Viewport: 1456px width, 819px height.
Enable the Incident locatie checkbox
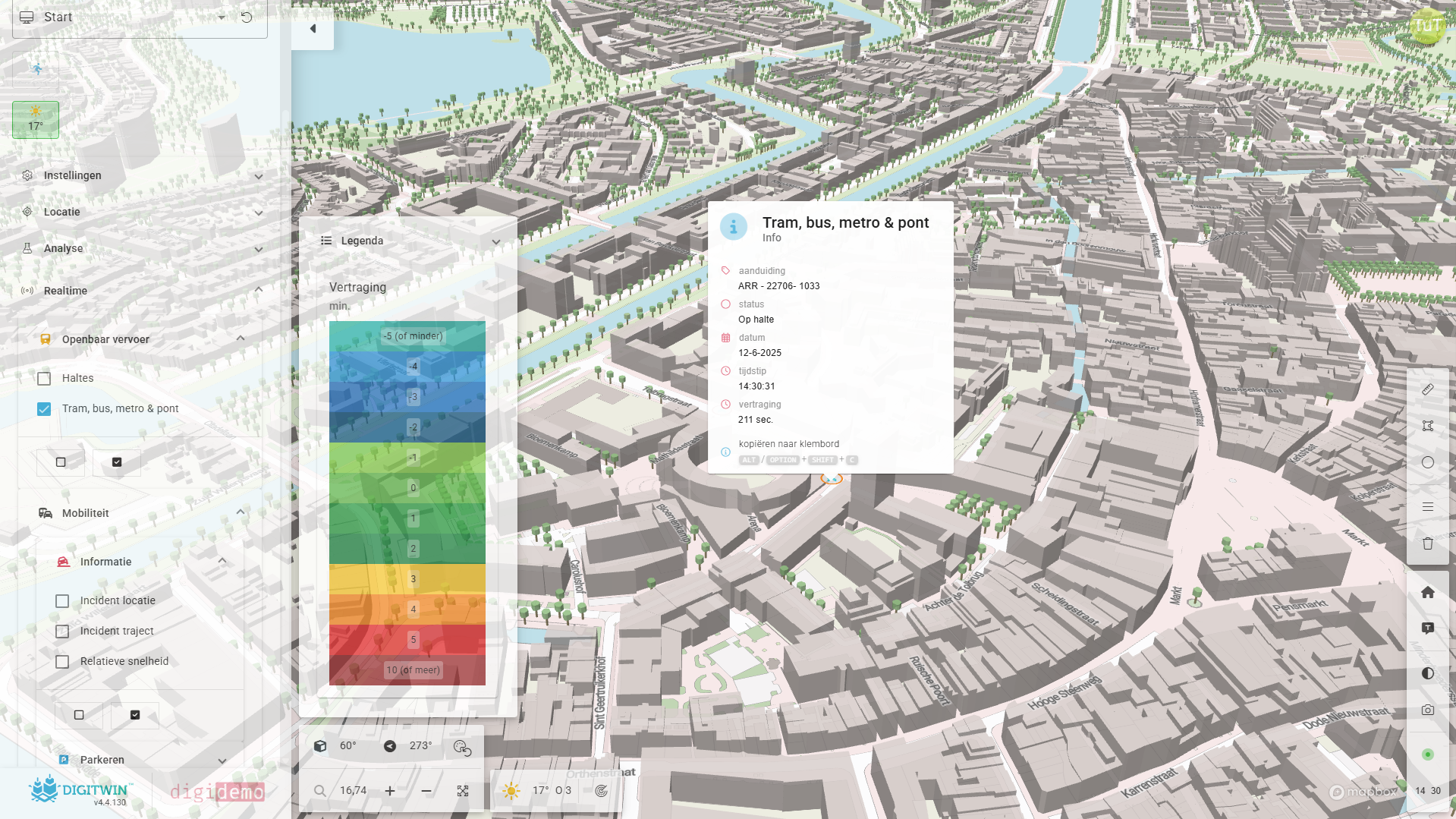pyautogui.click(x=62, y=601)
